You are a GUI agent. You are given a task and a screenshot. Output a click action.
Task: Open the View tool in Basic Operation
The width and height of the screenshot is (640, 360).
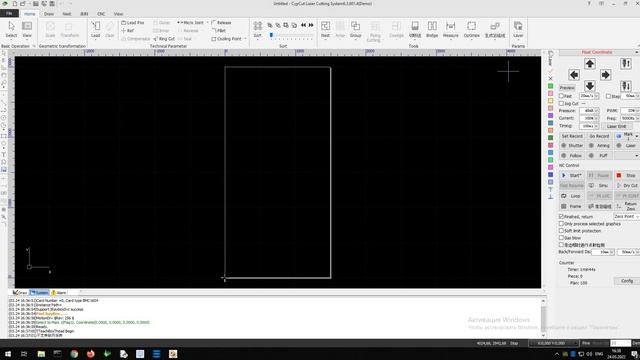click(27, 29)
